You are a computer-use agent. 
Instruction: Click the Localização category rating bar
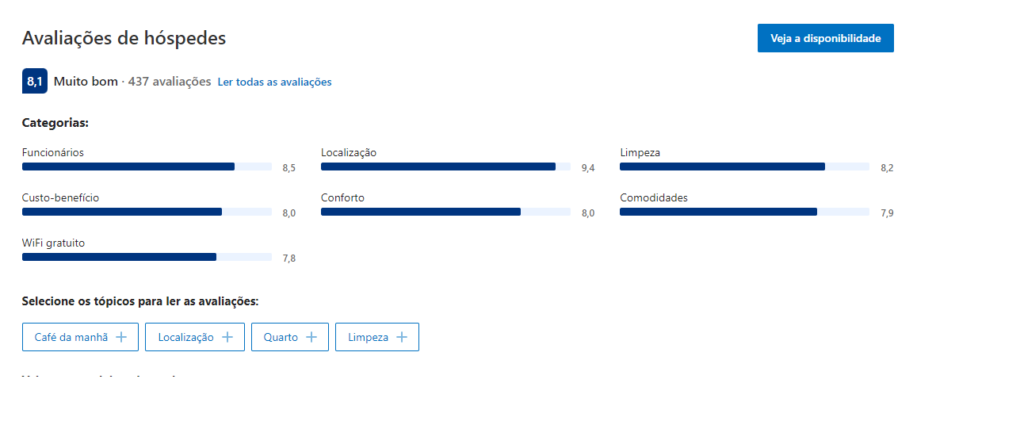point(446,167)
